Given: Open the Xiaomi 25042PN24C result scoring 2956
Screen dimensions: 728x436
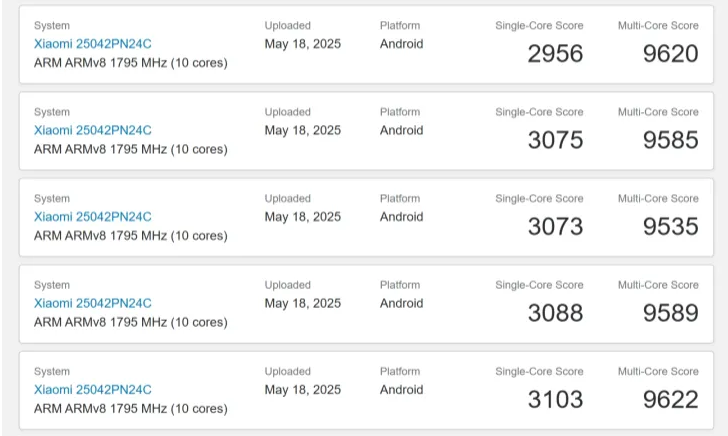Looking at the screenshot, I should 93,44.
